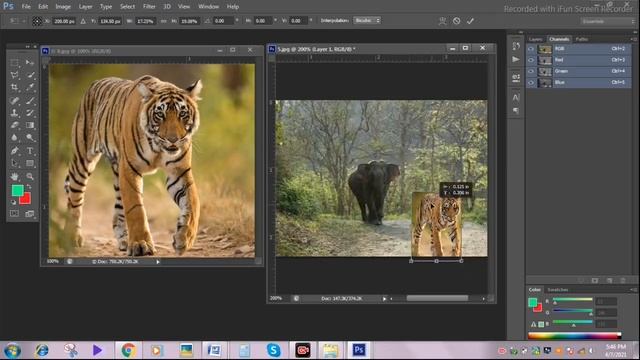The width and height of the screenshot is (640, 360).
Task: Select the Horizontal Type tool
Action: 30,151
